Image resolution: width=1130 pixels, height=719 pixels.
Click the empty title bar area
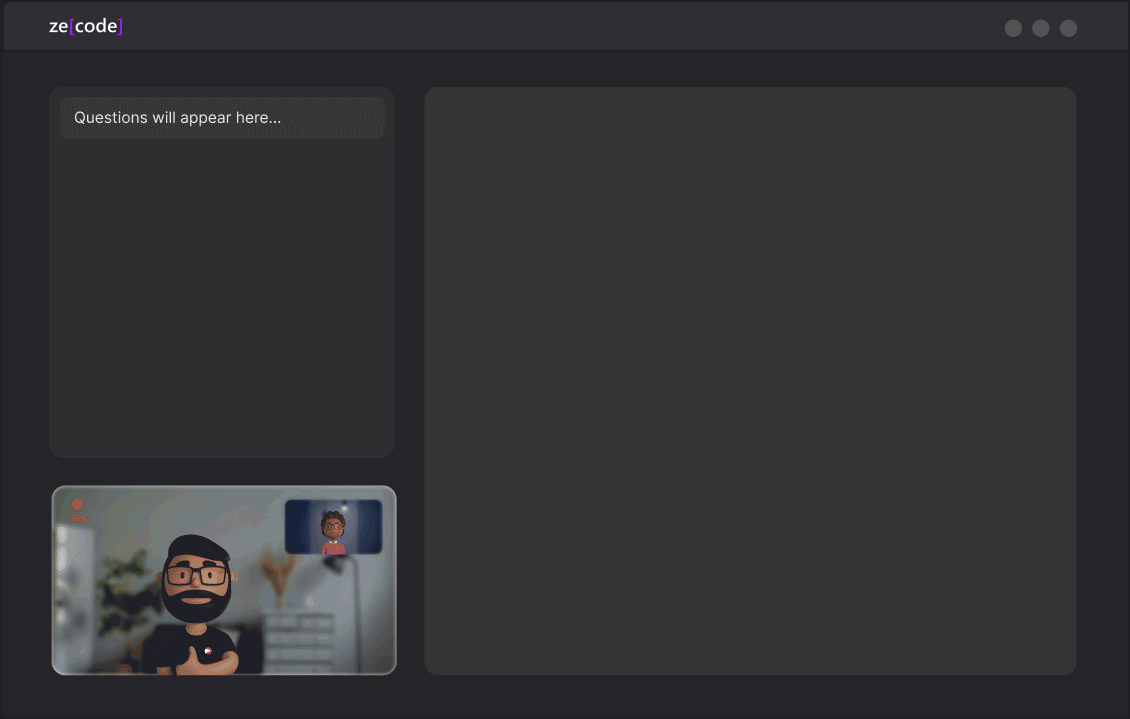click(562, 27)
